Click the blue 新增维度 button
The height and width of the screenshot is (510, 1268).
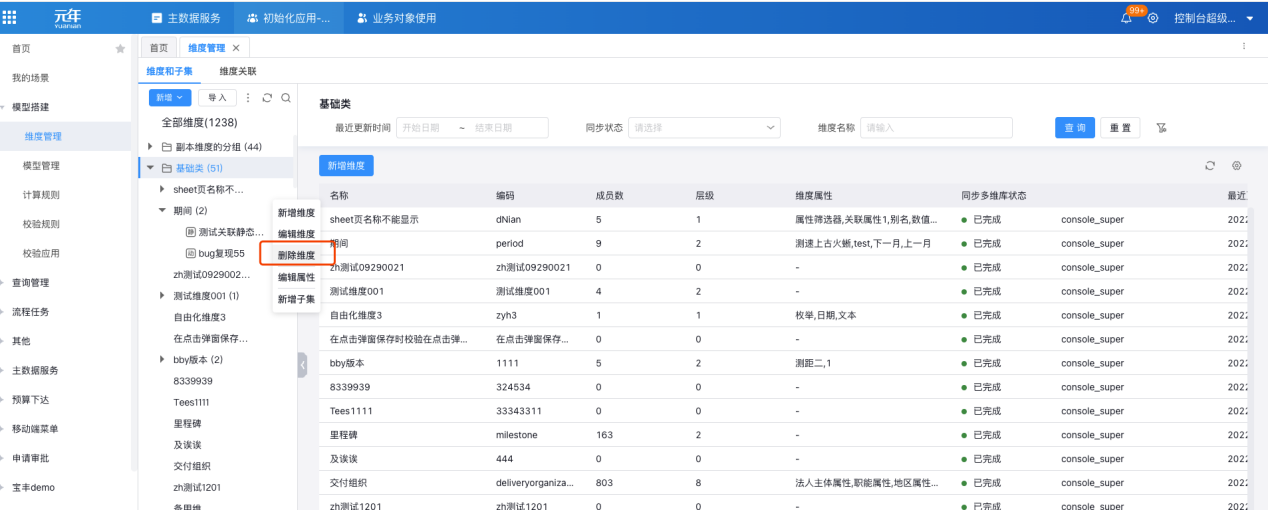coord(346,165)
